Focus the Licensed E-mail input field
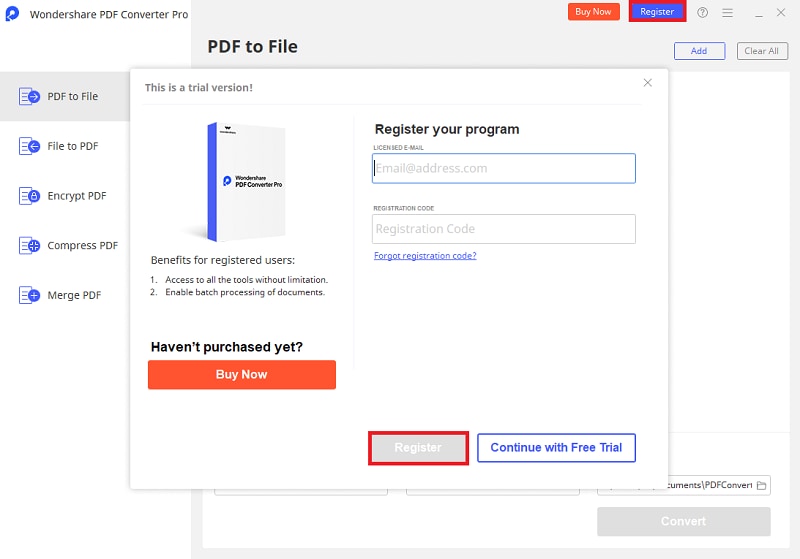 coord(504,168)
